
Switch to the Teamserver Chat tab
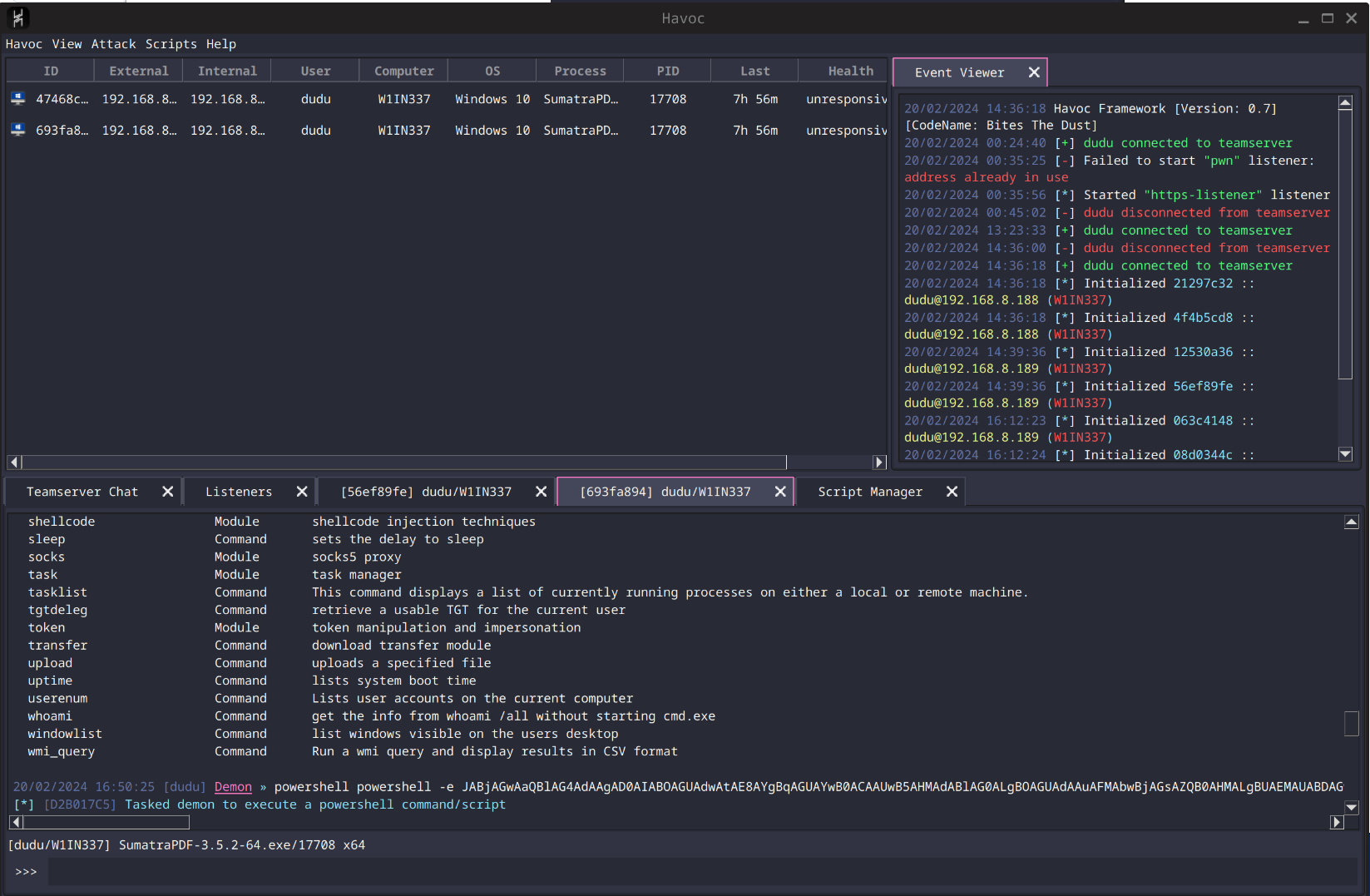click(x=82, y=492)
